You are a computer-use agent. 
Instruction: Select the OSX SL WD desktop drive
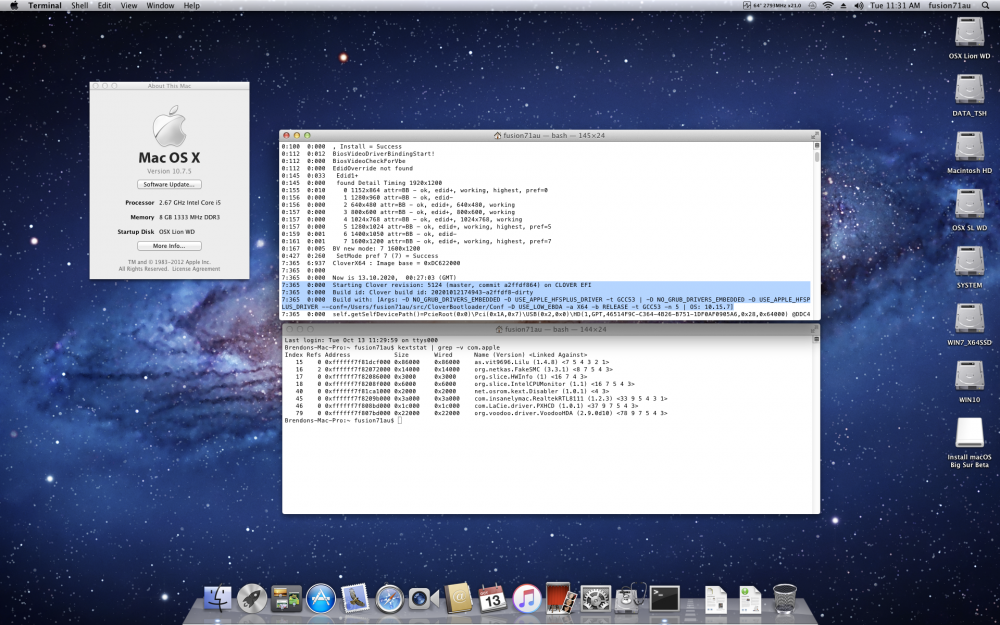point(969,209)
